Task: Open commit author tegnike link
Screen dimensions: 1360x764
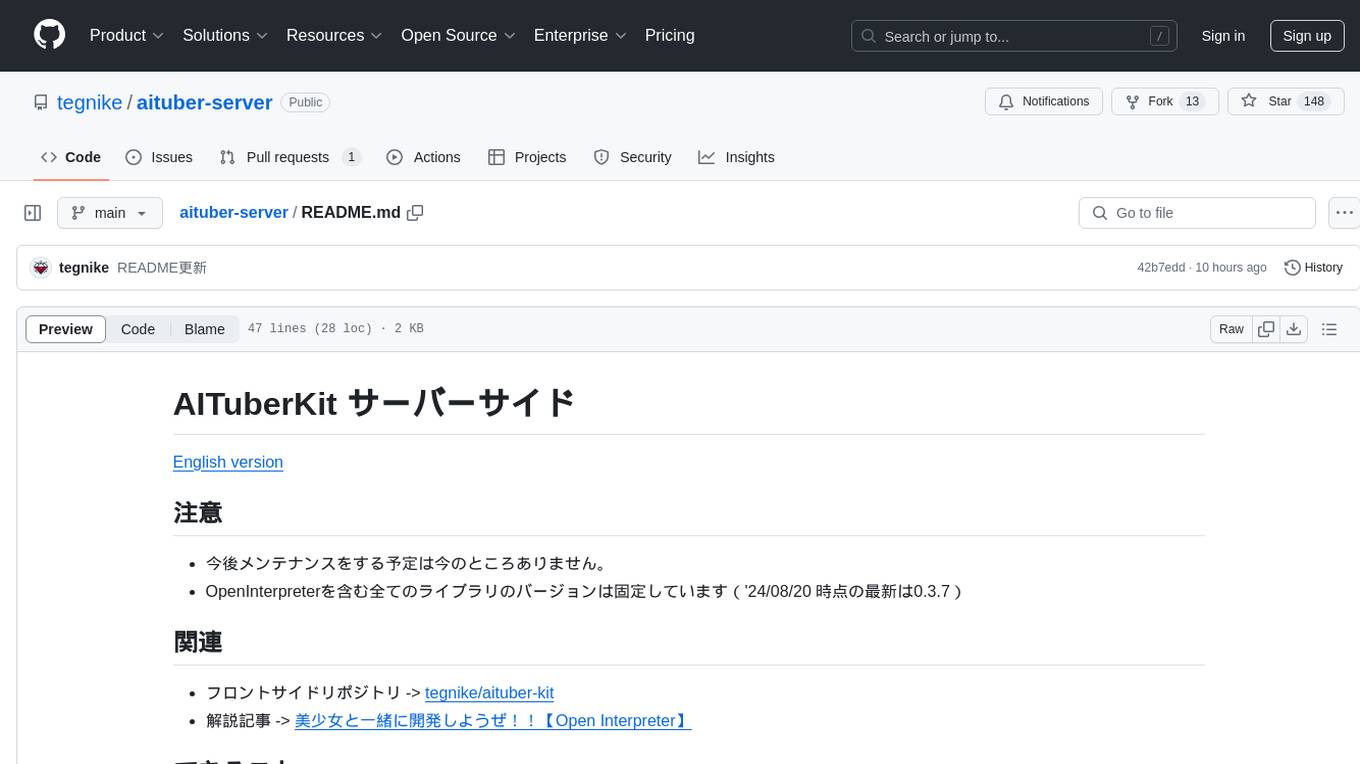Action: click(x=84, y=267)
